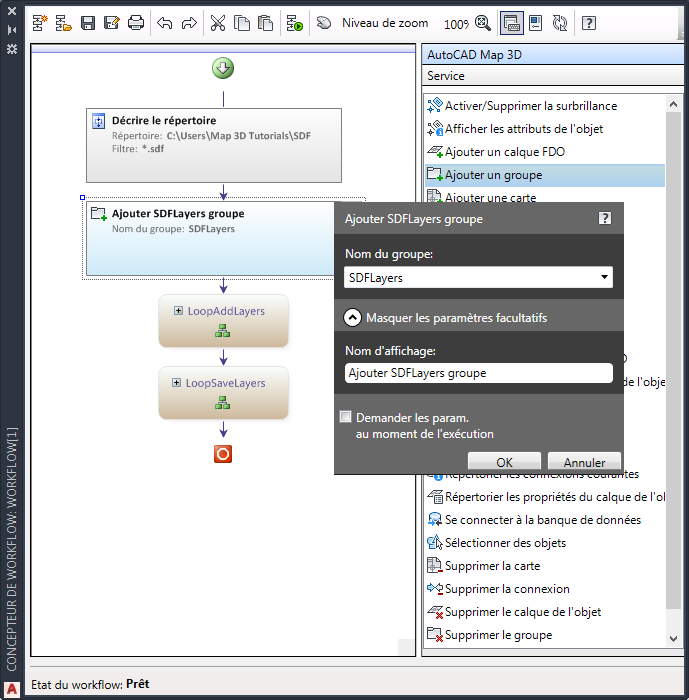Expand the LoopSaveLayers activity

[x=176, y=383]
